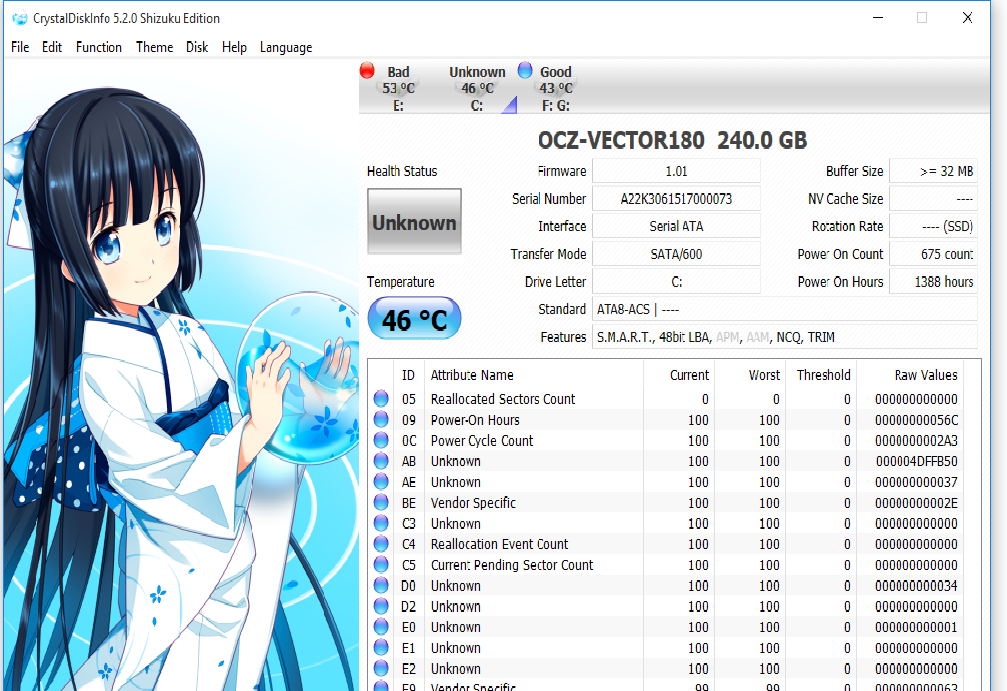1007x691 pixels.
Task: Open the Function menu
Action: tap(98, 47)
